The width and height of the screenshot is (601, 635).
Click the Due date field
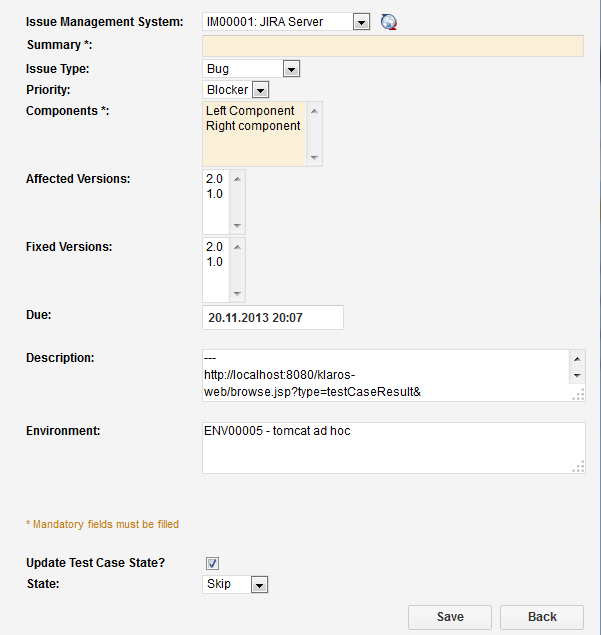[272, 317]
